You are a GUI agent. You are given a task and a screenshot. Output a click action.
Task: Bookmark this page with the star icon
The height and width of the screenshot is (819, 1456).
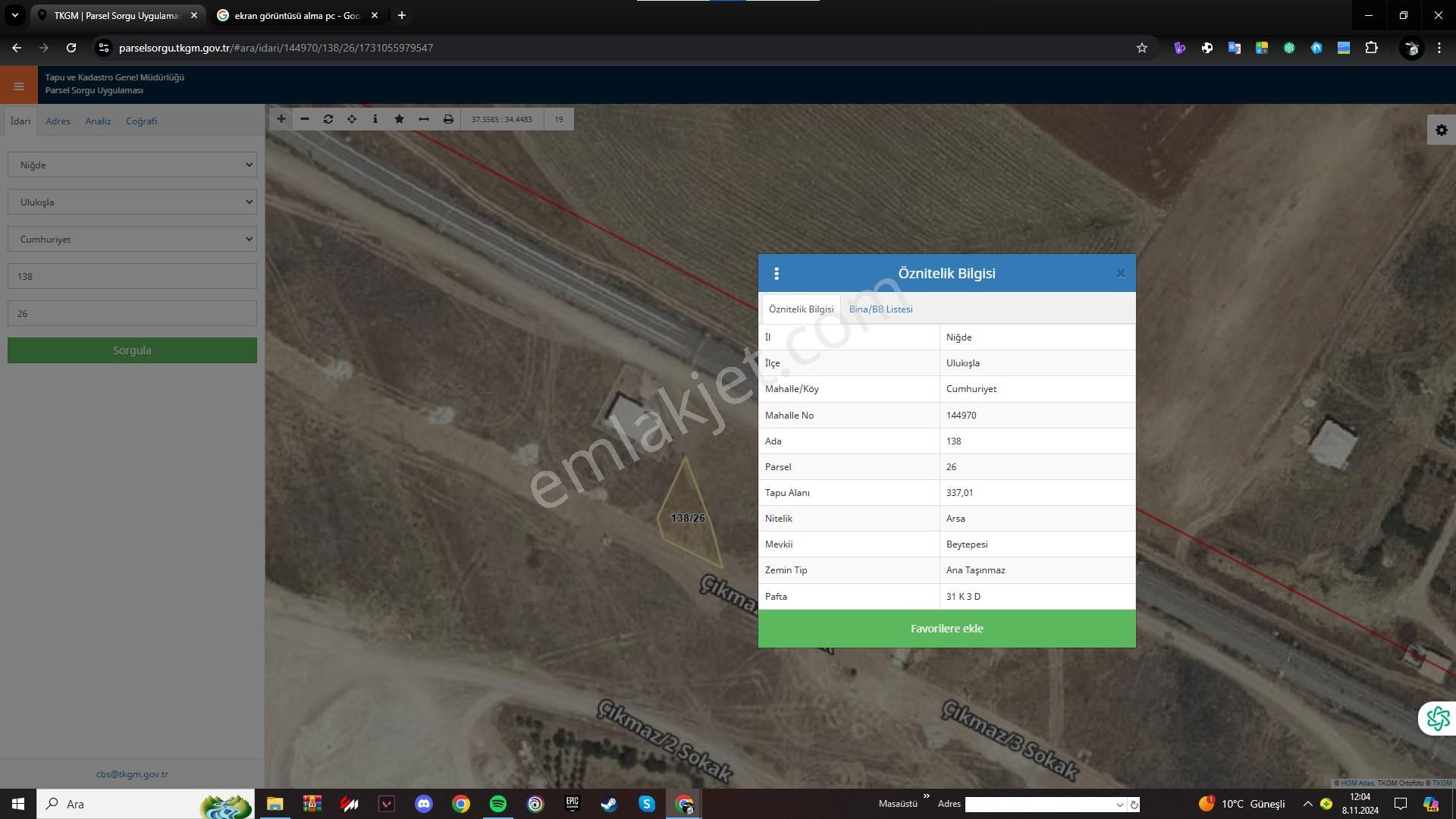point(1142,48)
